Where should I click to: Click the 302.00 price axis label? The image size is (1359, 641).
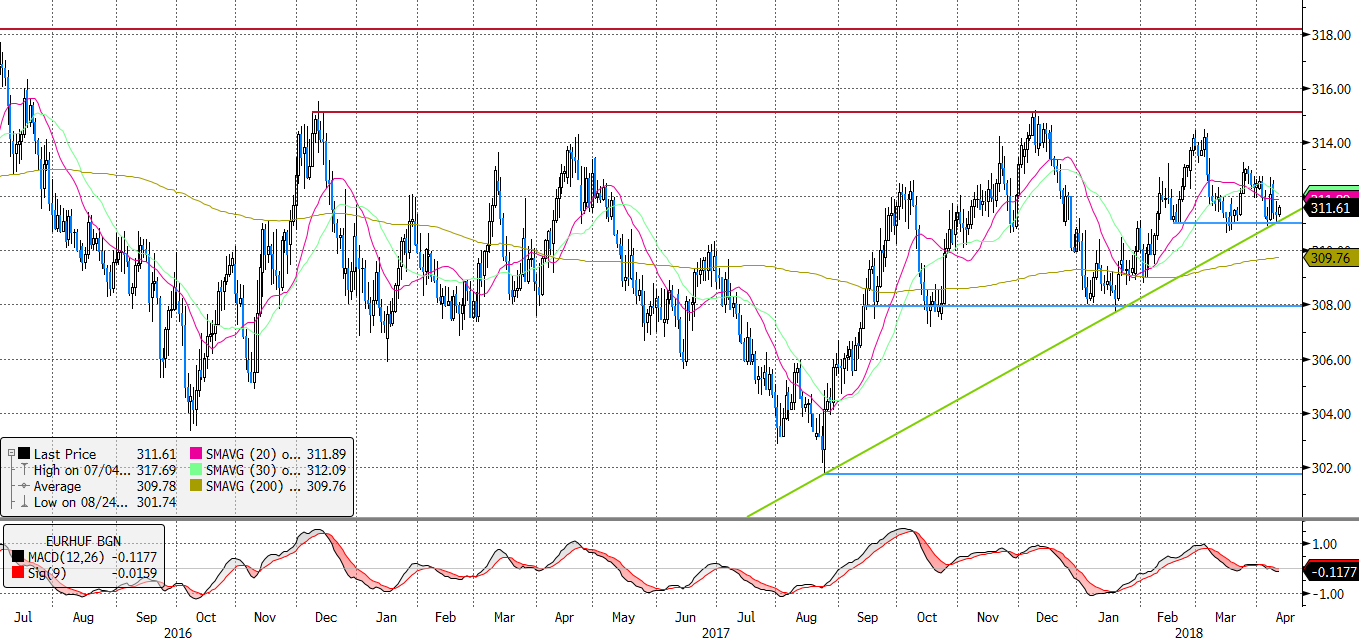pyautogui.click(x=1330, y=467)
